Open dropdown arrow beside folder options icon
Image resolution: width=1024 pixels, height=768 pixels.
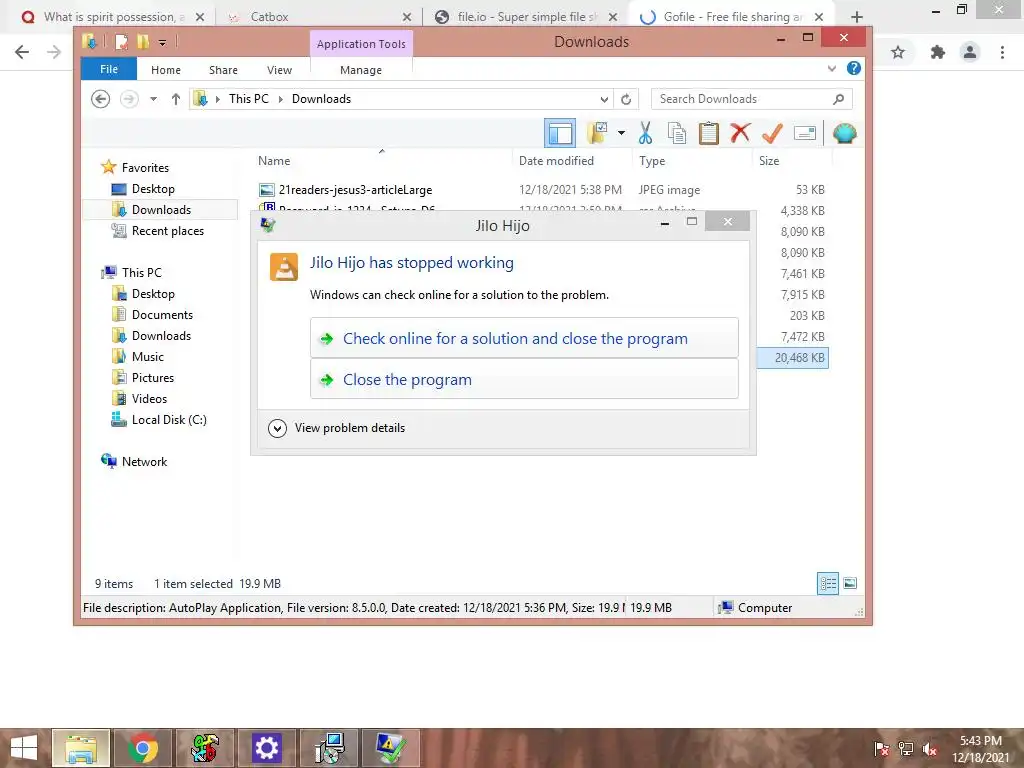pyautogui.click(x=621, y=133)
